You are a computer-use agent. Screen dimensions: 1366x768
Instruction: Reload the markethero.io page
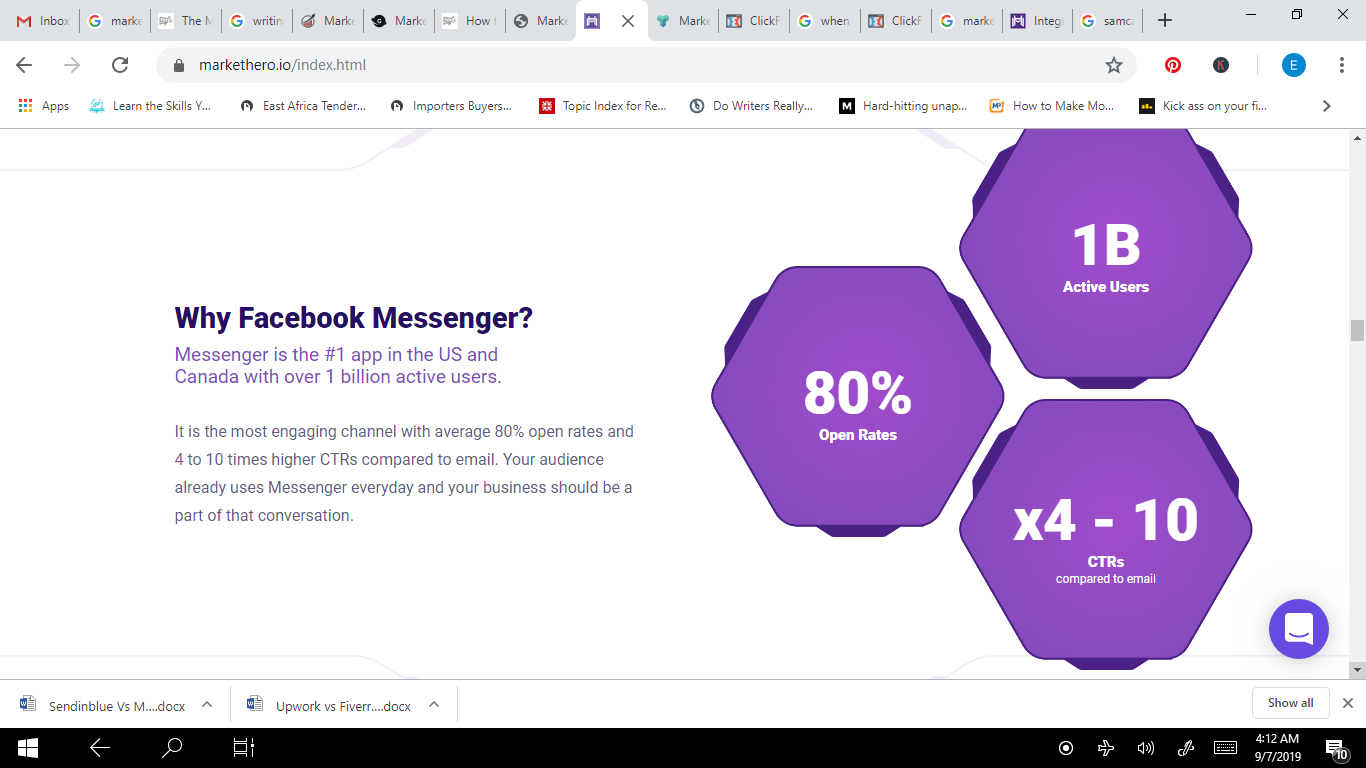pyautogui.click(x=120, y=65)
